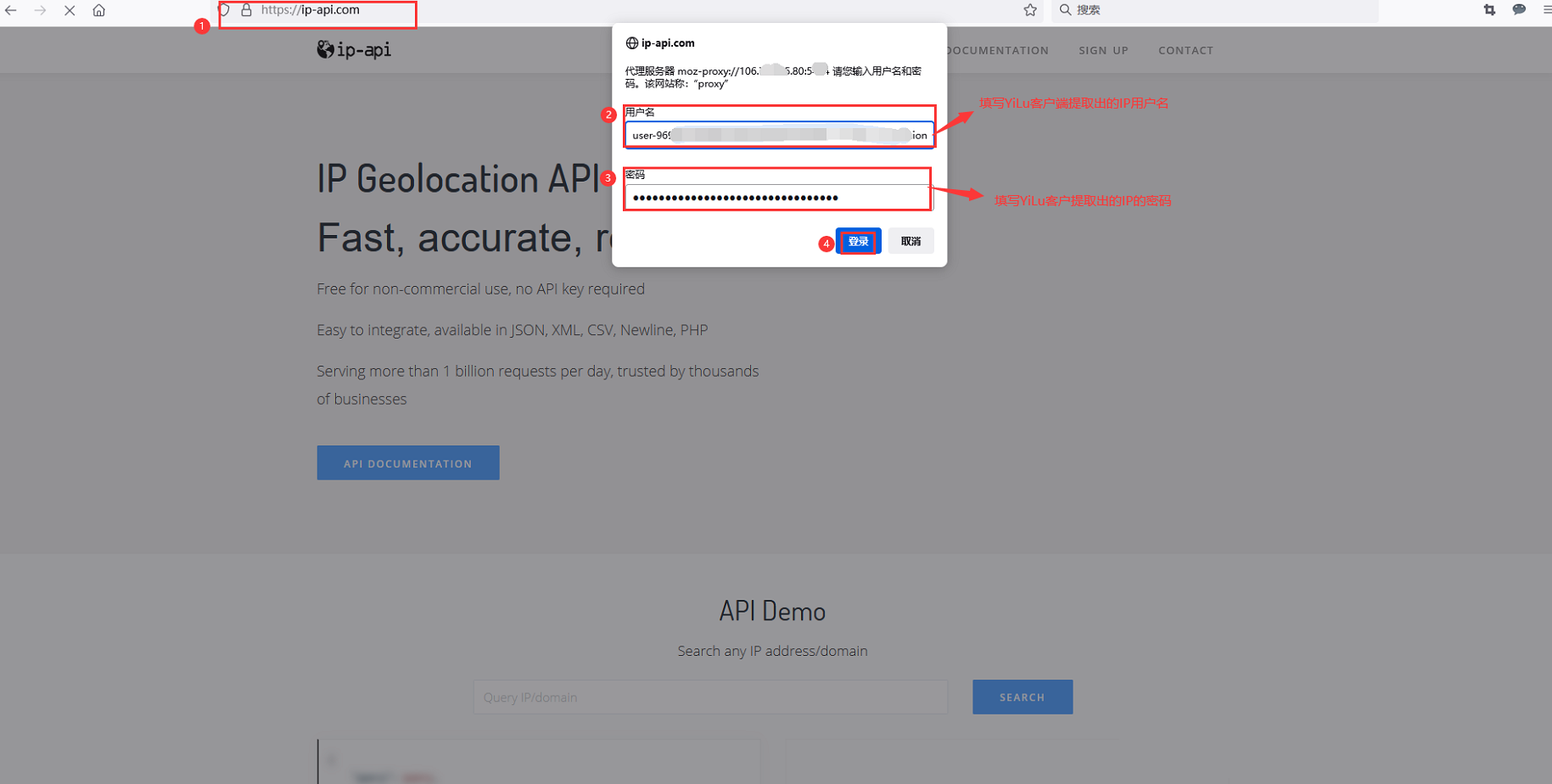Focus the browser 搜索 search box
Image resolution: width=1552 pixels, height=784 pixels.
(1215, 10)
